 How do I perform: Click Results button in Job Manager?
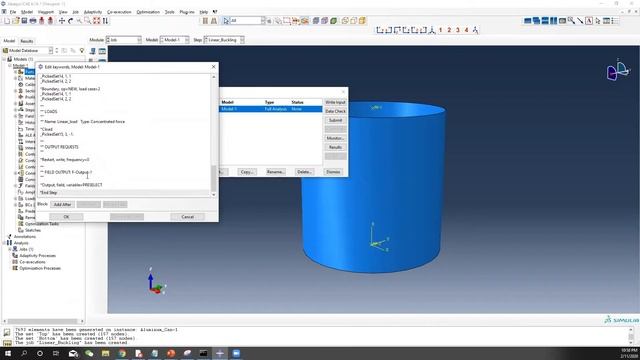point(336,147)
